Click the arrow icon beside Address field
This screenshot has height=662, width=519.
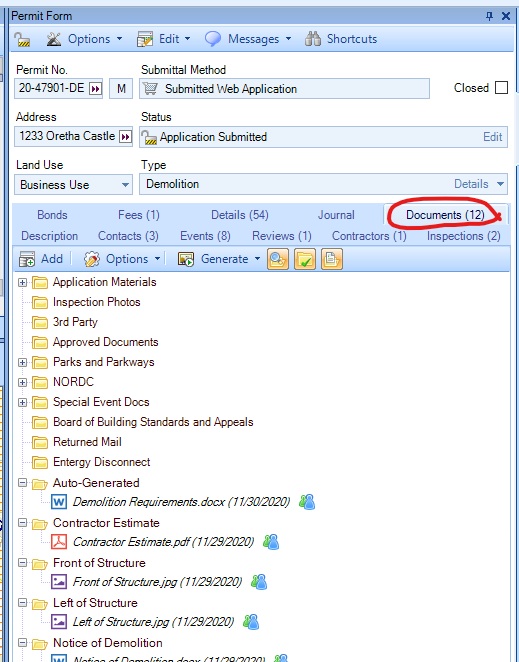[x=125, y=137]
